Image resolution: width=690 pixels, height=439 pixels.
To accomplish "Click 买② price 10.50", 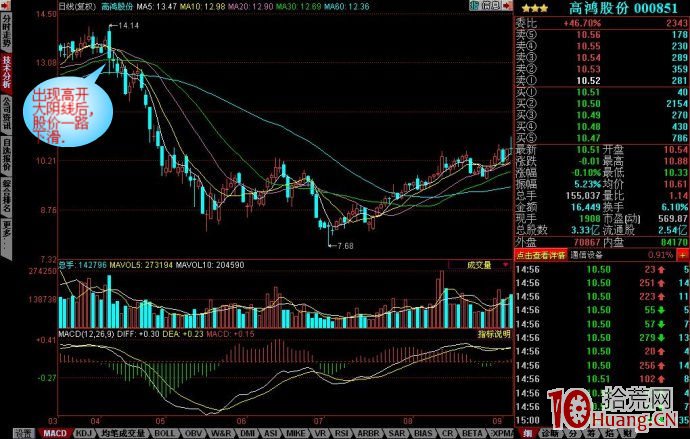I will [588, 103].
